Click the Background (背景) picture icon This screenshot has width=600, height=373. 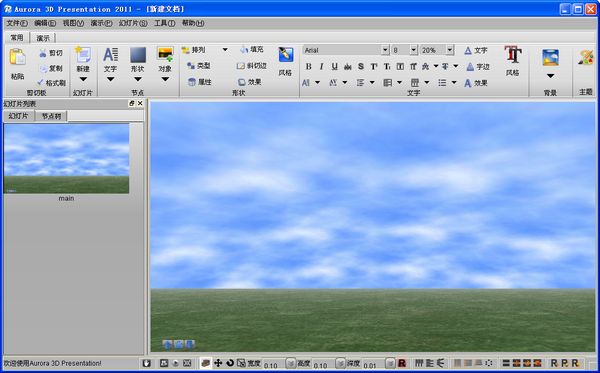coord(550,57)
